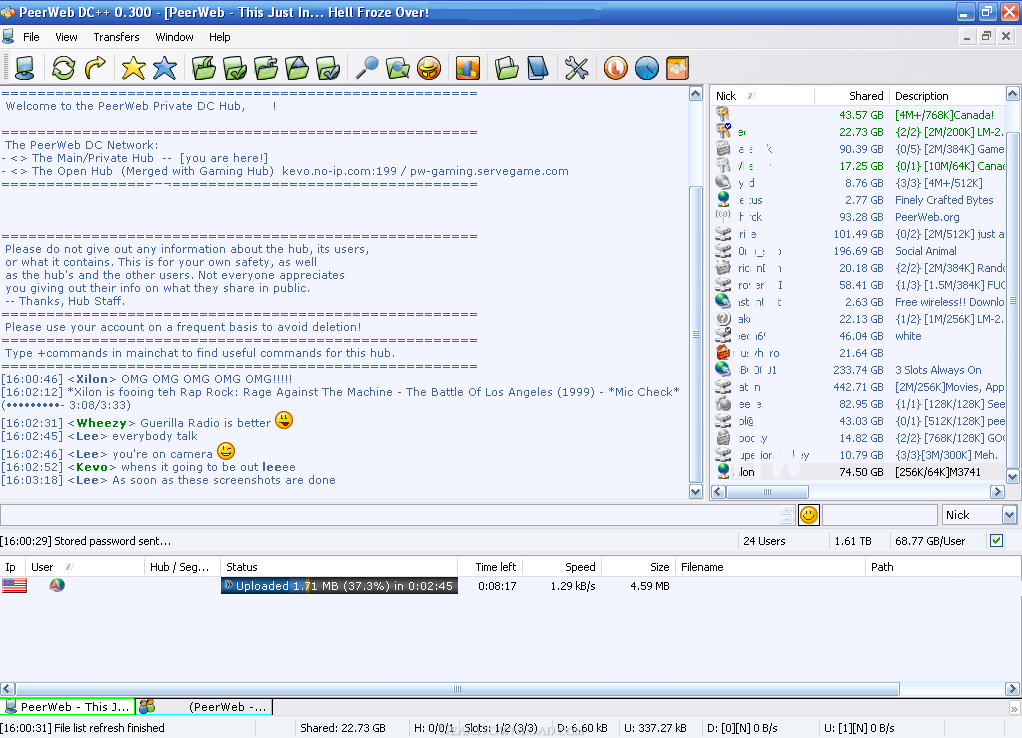Screen dimensions: 1022x738
Task: Click the Open File List folder icon
Action: (x=506, y=68)
